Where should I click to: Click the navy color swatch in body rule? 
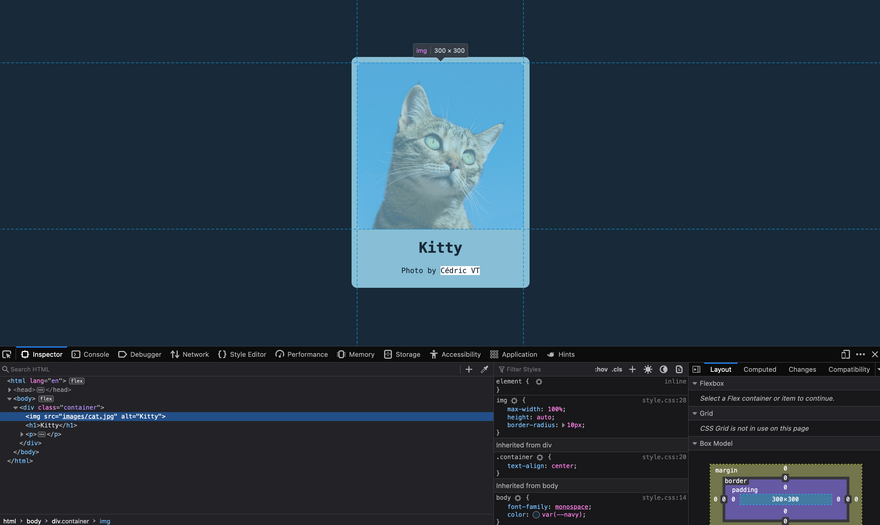tap(536, 515)
